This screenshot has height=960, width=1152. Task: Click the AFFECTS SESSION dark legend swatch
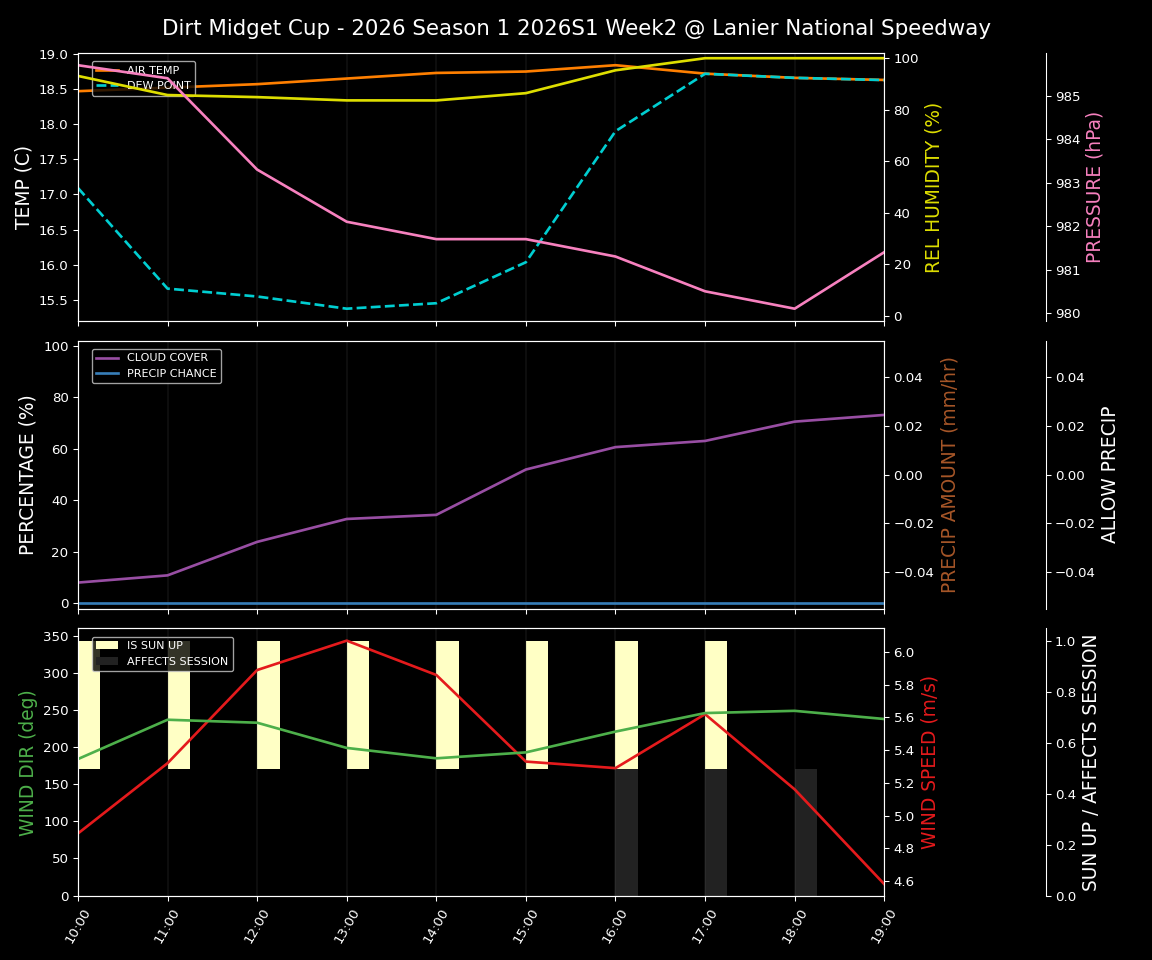pyautogui.click(x=105, y=660)
